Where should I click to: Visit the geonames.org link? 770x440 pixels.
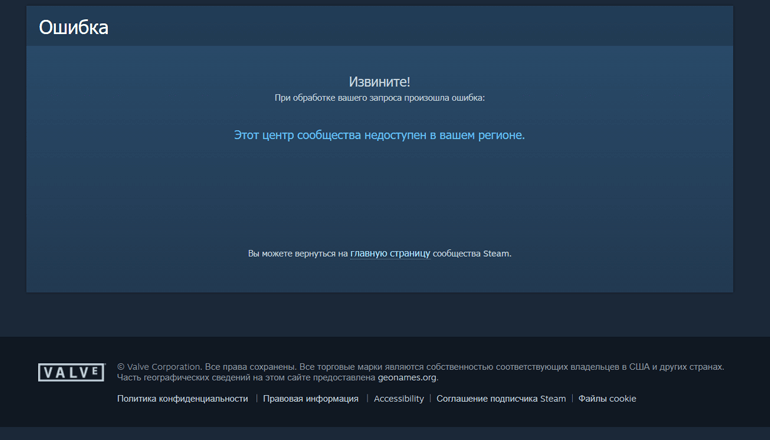(x=407, y=378)
